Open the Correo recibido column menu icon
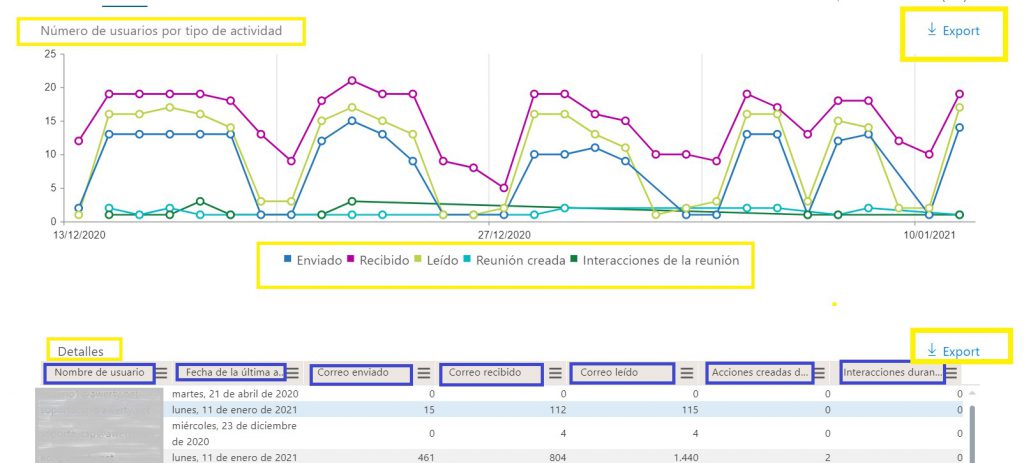 coord(555,373)
